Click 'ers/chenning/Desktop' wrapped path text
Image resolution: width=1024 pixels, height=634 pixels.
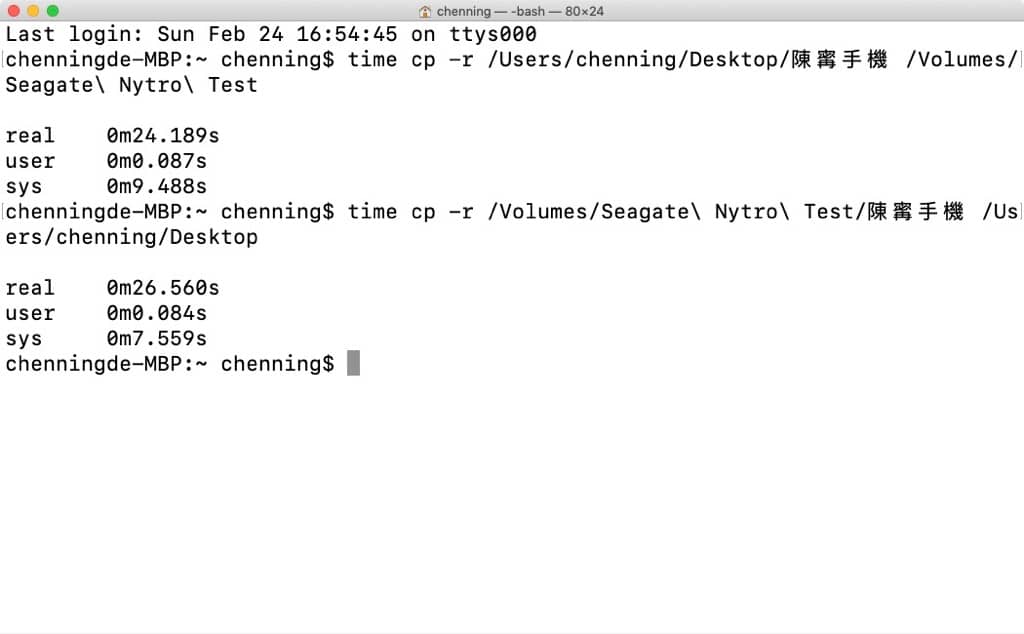click(x=131, y=237)
